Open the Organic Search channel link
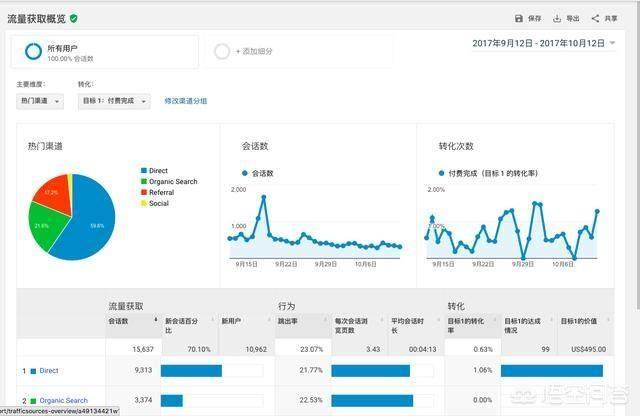This screenshot has height=416, width=640. point(64,400)
